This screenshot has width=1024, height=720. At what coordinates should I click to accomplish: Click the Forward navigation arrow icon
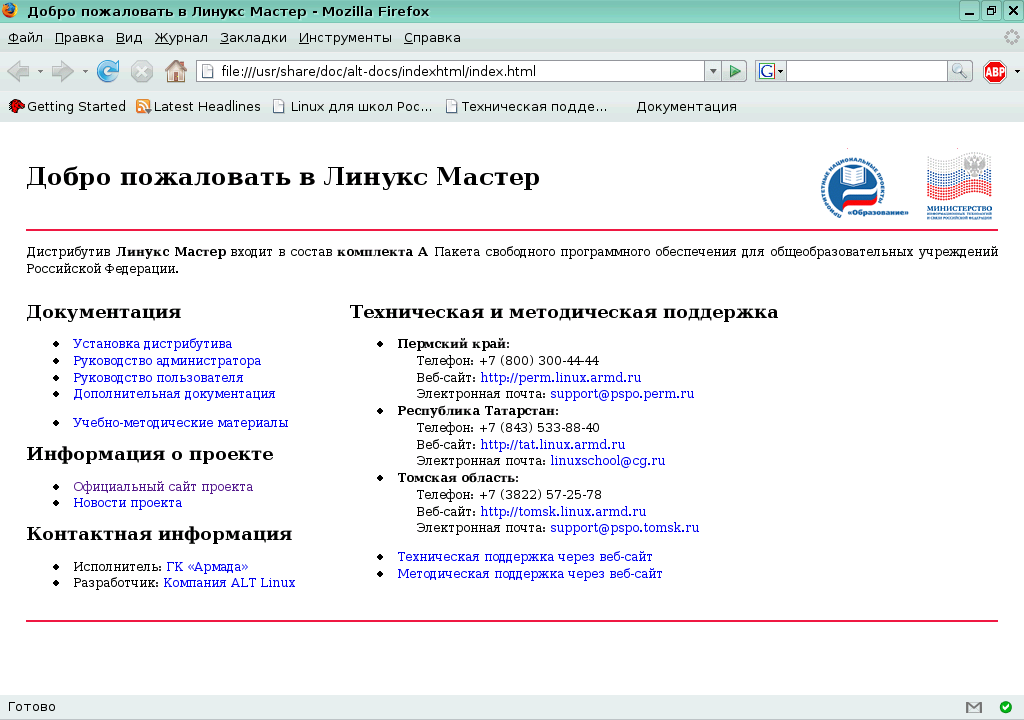coord(60,71)
